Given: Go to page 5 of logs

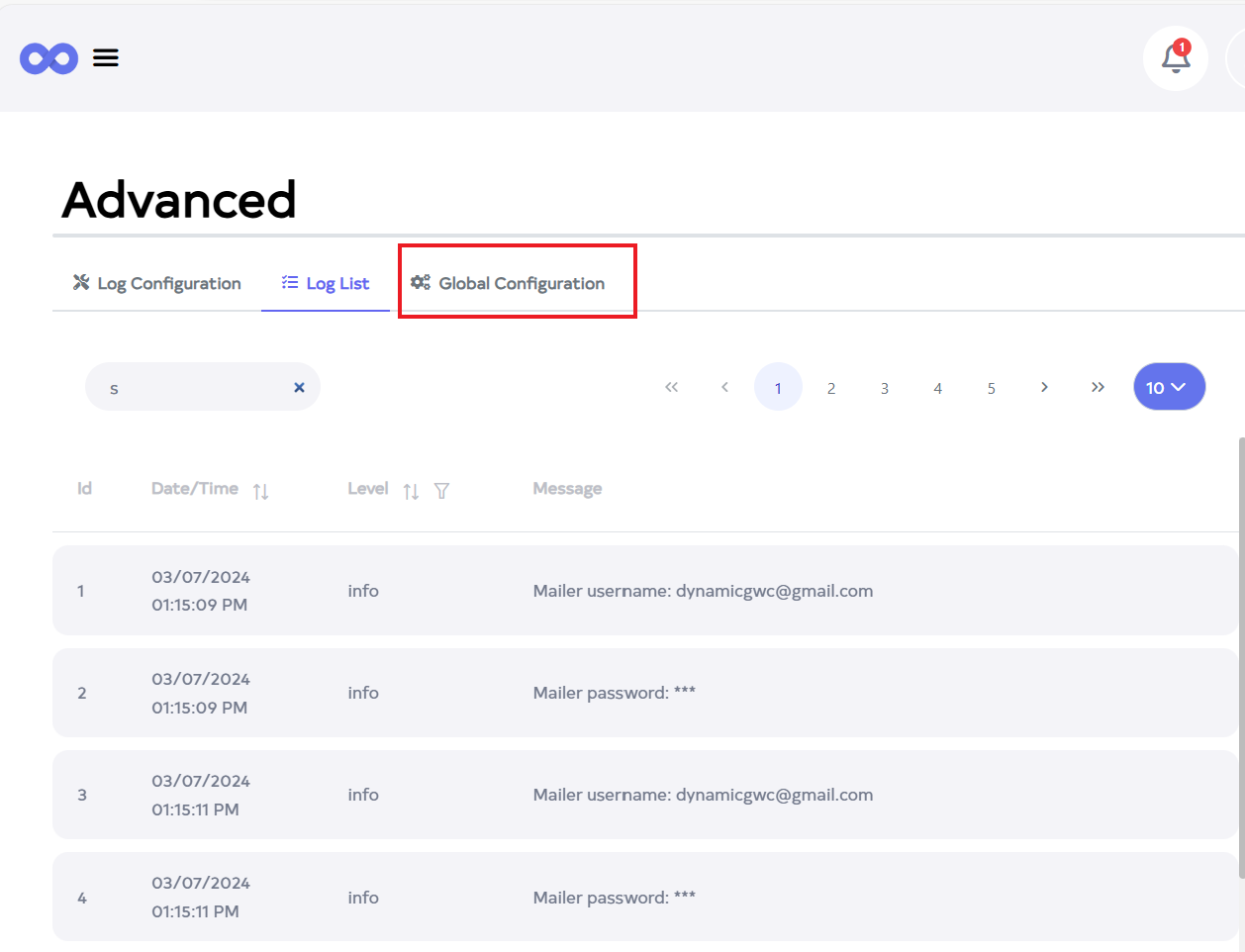Looking at the screenshot, I should [x=991, y=388].
